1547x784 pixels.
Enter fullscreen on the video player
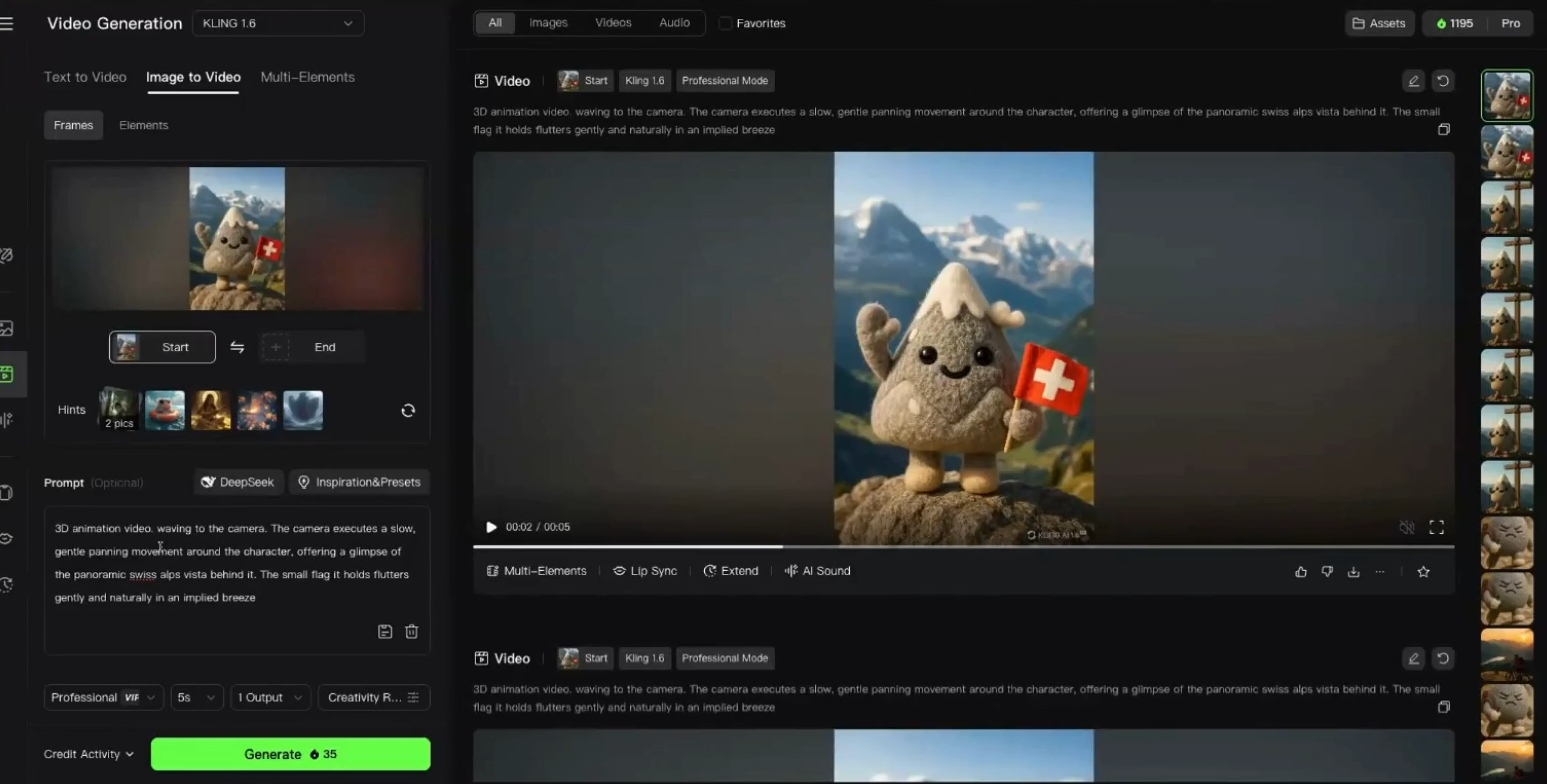[1436, 527]
